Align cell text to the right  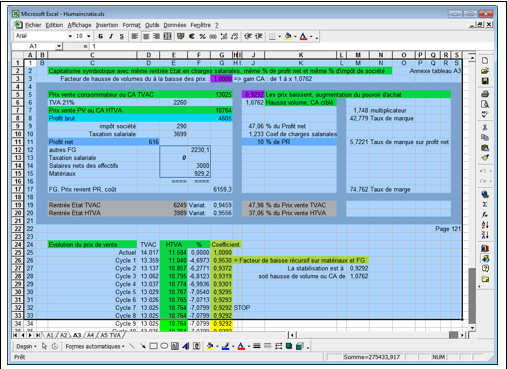point(156,36)
